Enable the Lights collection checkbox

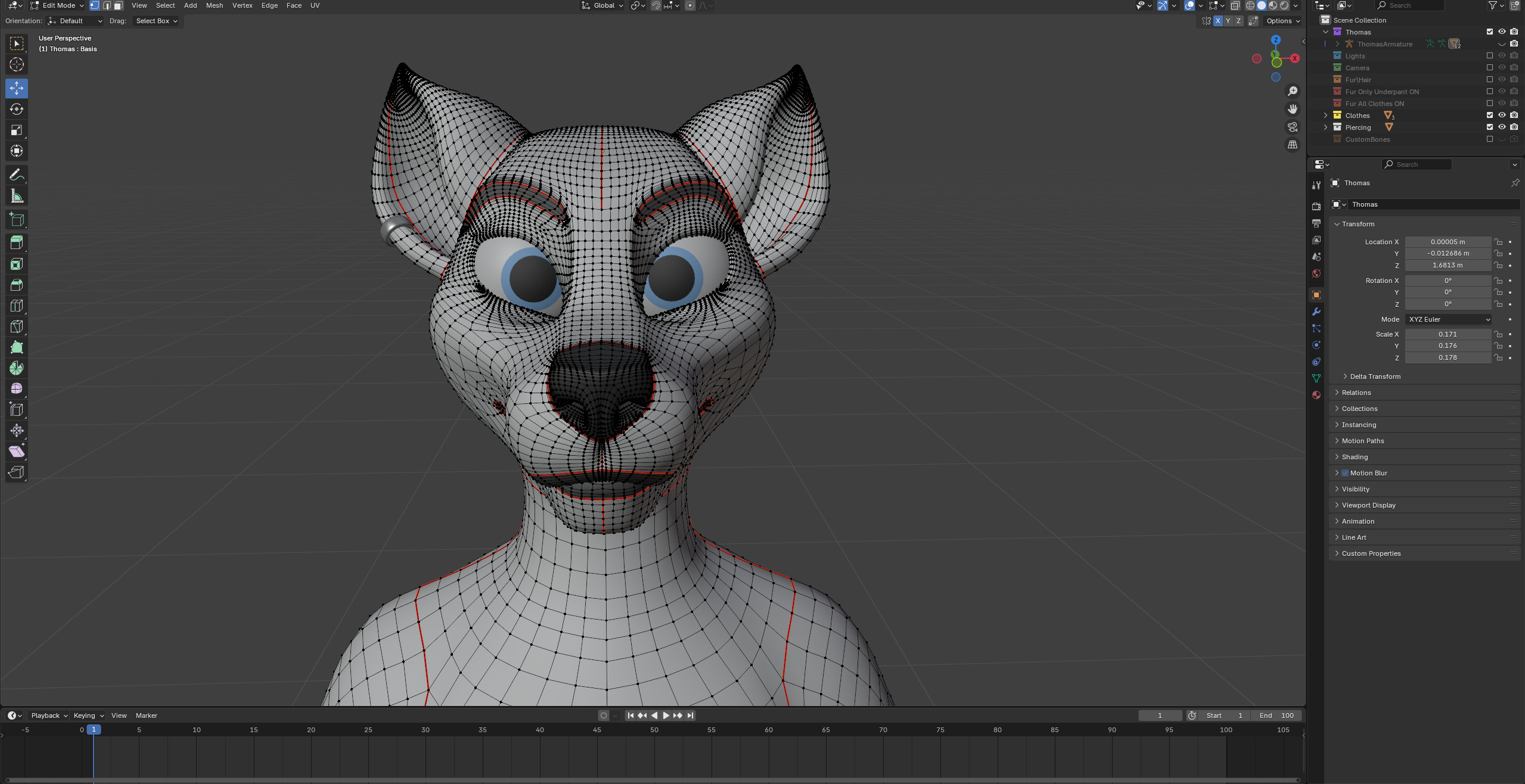(1489, 56)
